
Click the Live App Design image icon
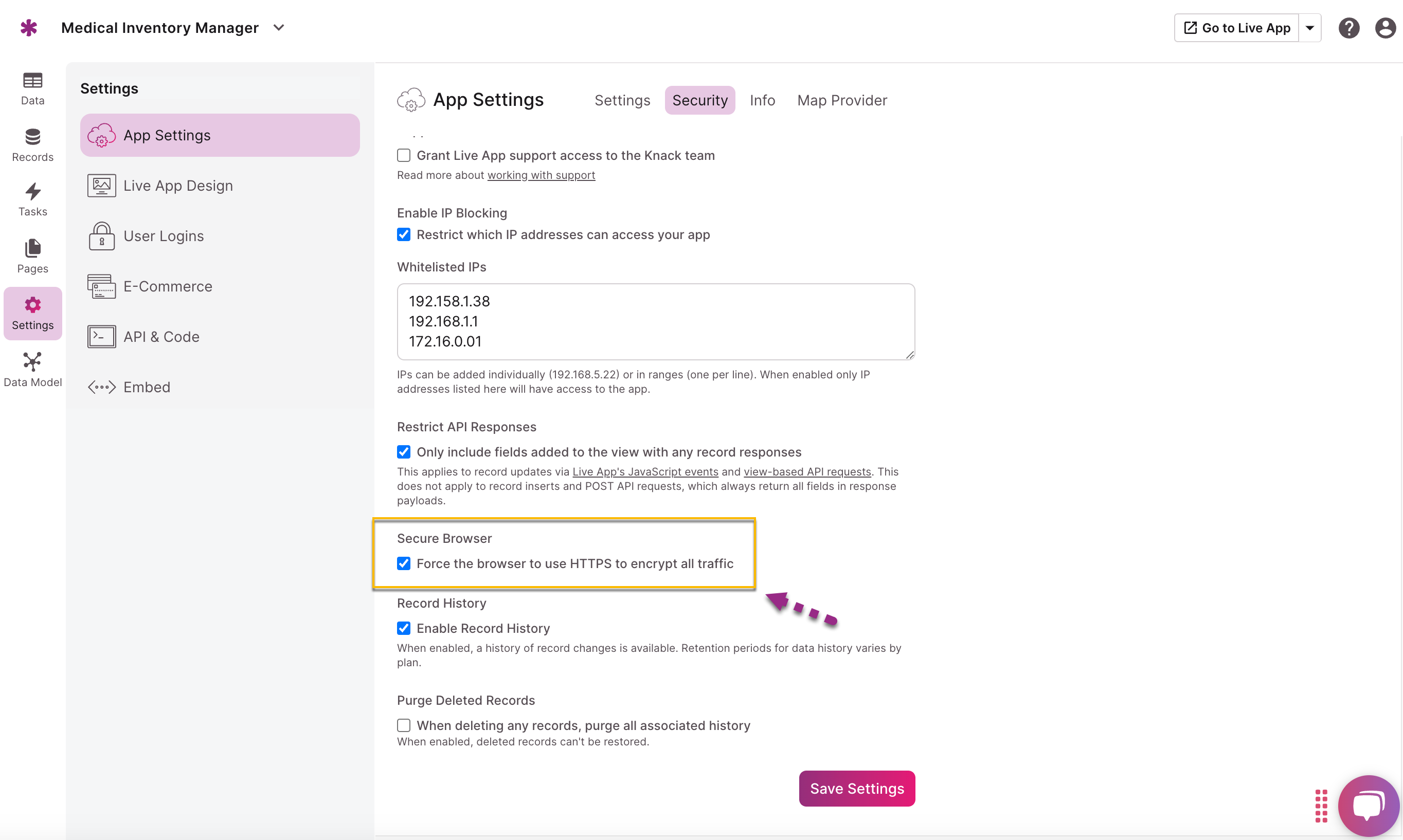tap(101, 186)
